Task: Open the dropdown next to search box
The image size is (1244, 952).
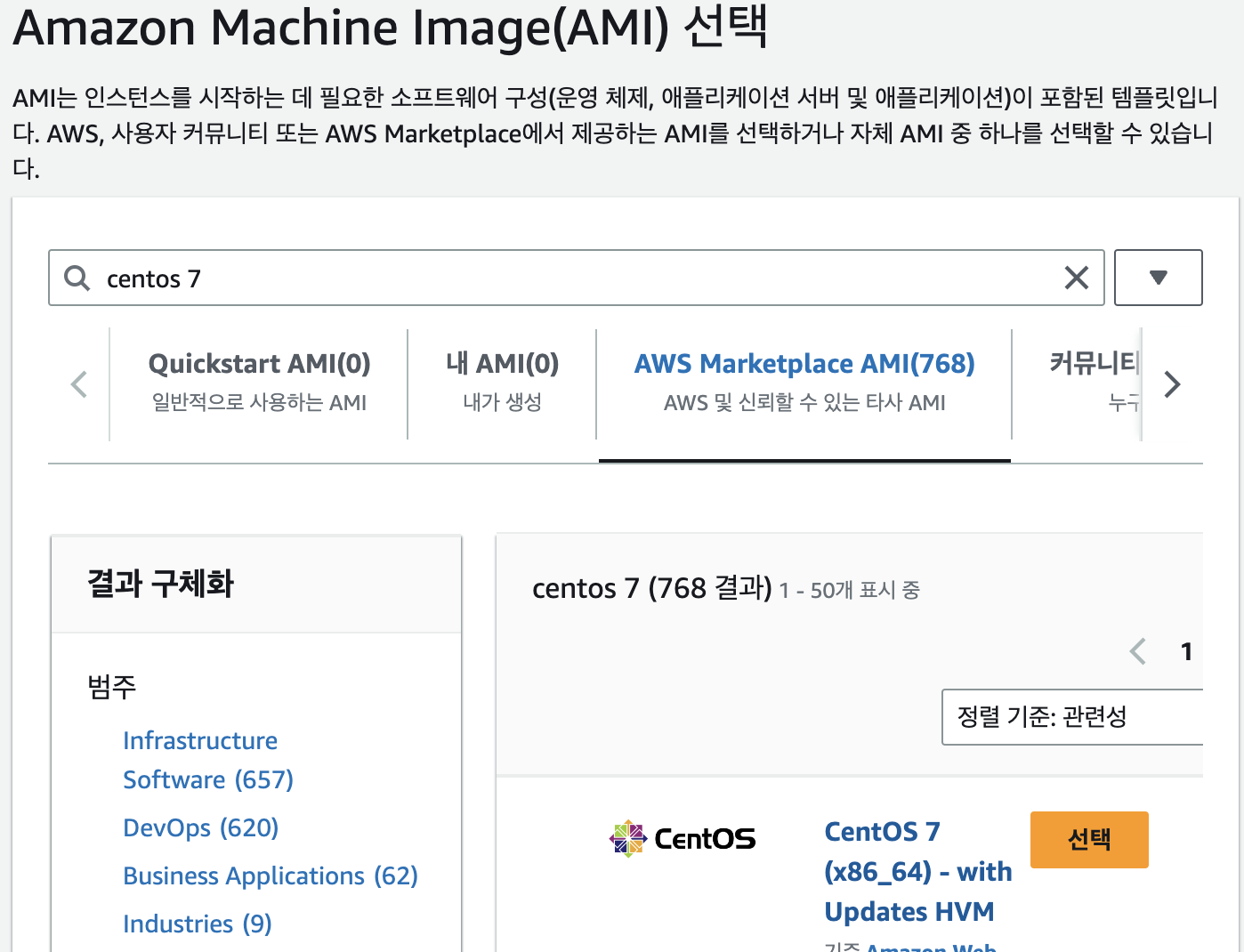Action: [1158, 278]
